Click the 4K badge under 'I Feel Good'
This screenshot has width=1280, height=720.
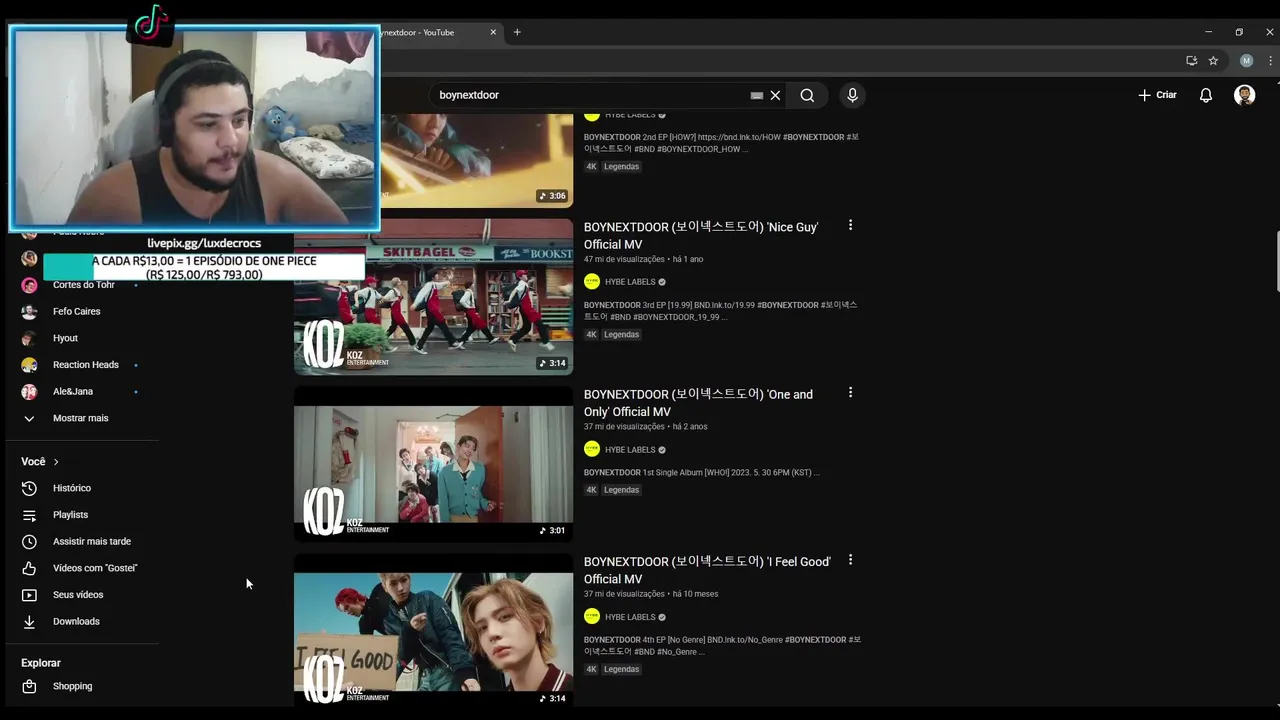591,669
